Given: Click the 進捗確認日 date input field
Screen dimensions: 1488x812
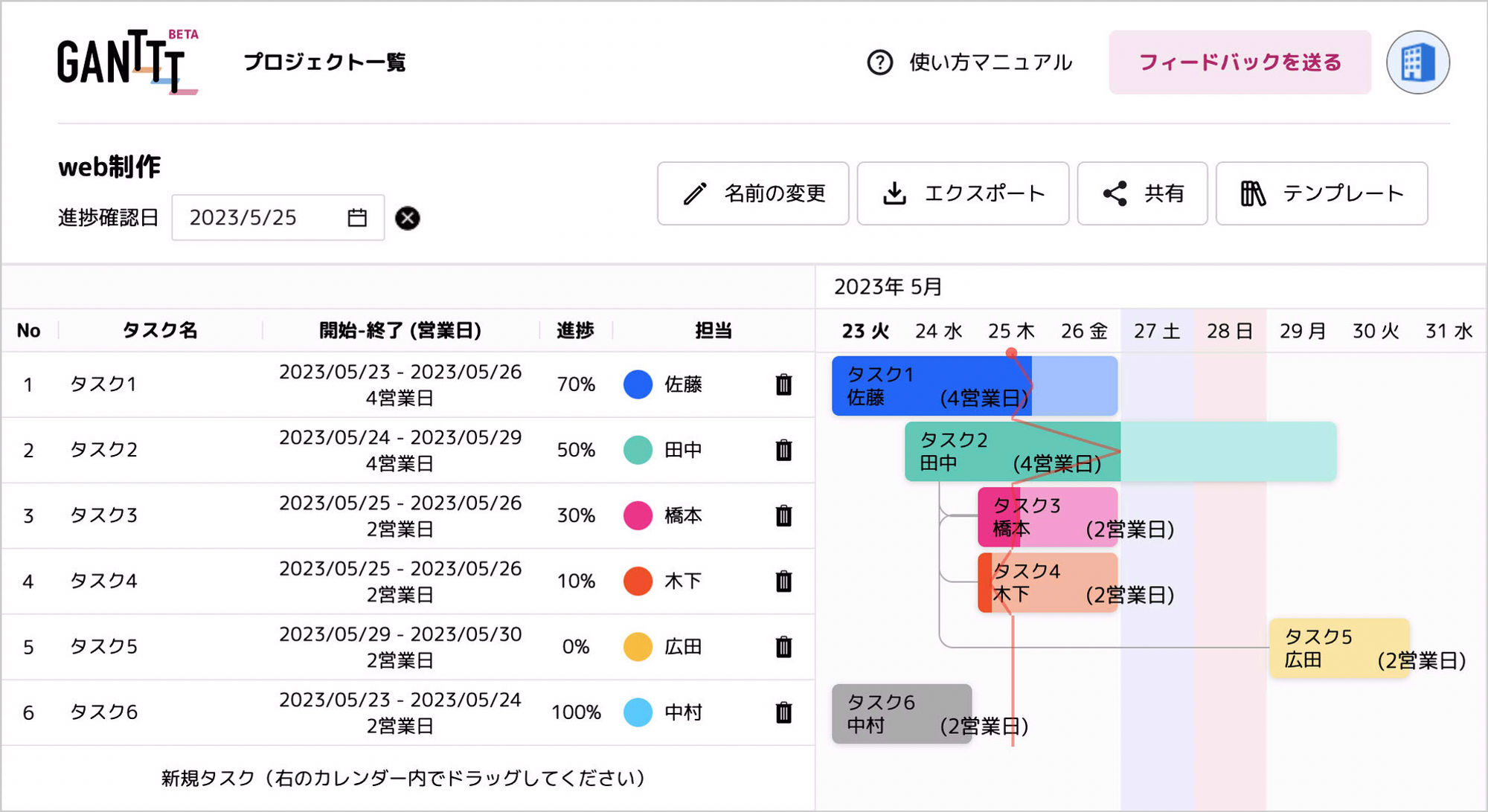Looking at the screenshot, I should 278,218.
